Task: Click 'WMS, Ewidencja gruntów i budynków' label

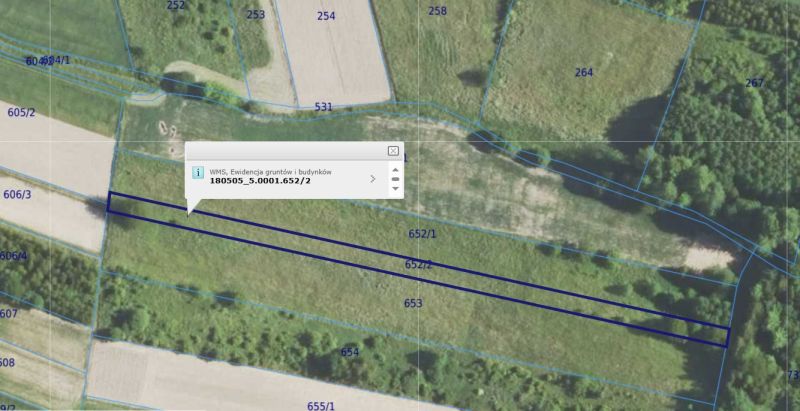Action: click(270, 172)
